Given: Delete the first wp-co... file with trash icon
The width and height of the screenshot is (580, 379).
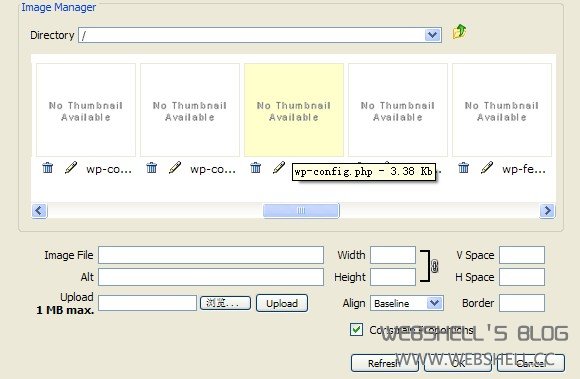Looking at the screenshot, I should [48, 168].
